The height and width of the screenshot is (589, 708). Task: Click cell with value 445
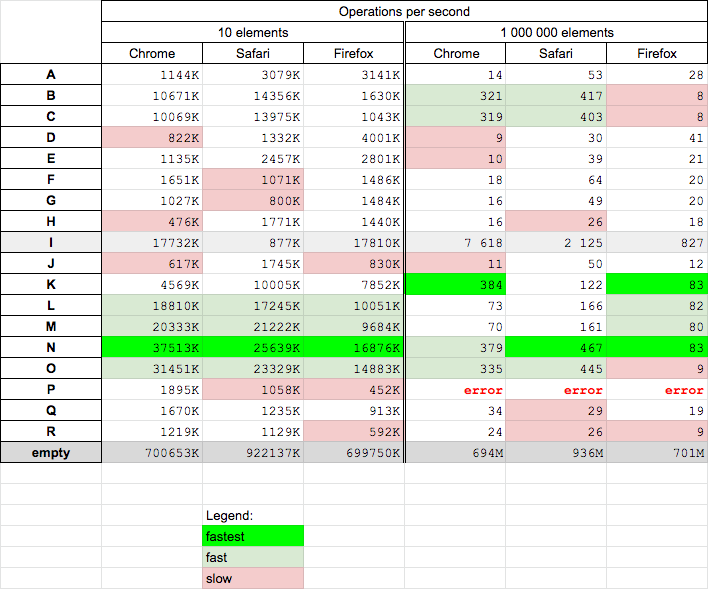pos(556,368)
